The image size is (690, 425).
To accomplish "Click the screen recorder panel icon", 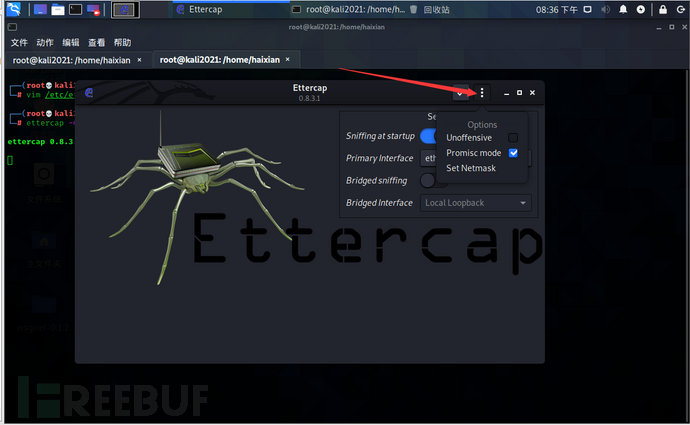I will pyautogui.click(x=93, y=9).
